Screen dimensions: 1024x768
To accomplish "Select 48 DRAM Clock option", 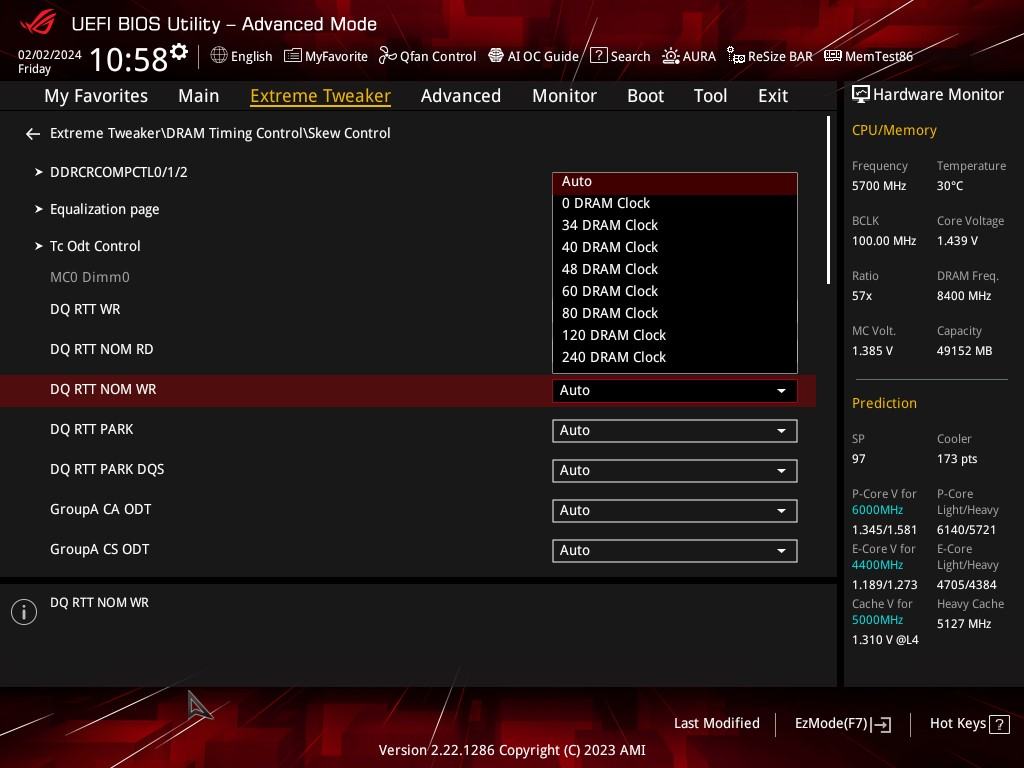I will pyautogui.click(x=675, y=270).
